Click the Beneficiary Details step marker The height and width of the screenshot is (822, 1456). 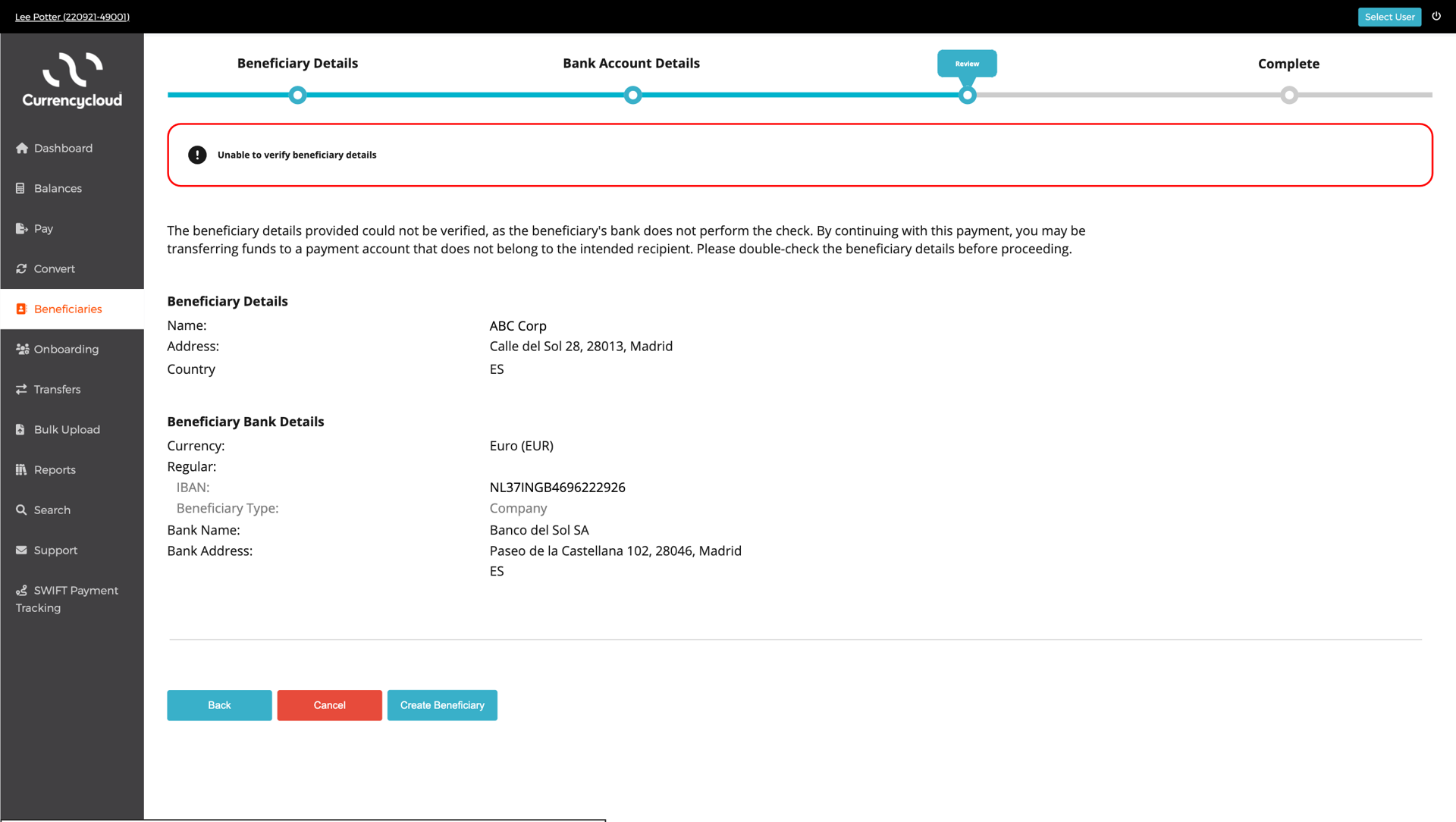tap(297, 95)
